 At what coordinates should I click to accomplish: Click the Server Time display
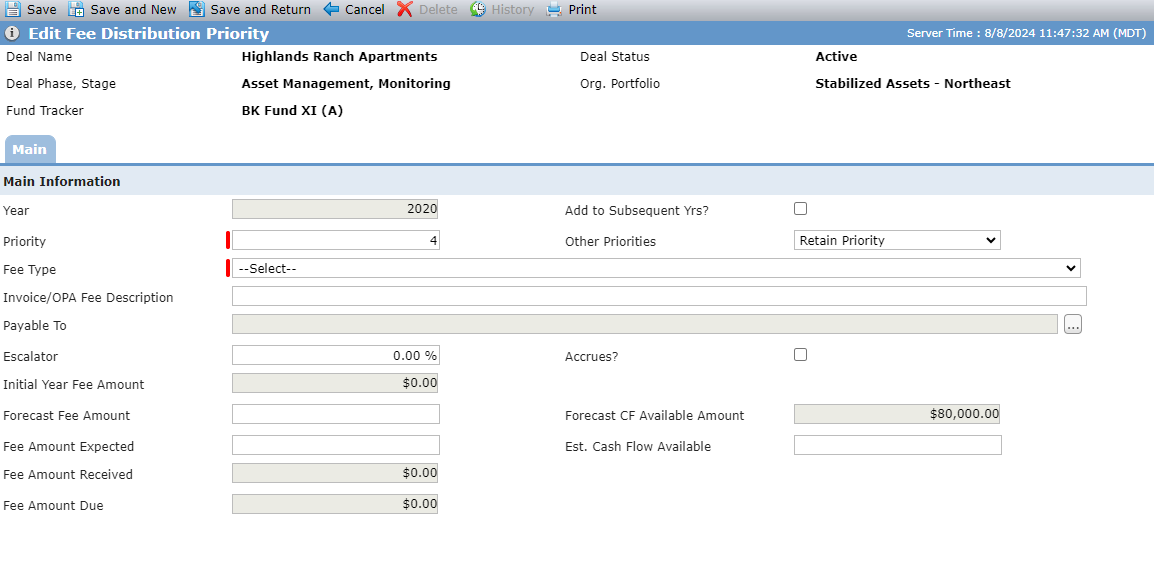(1027, 33)
